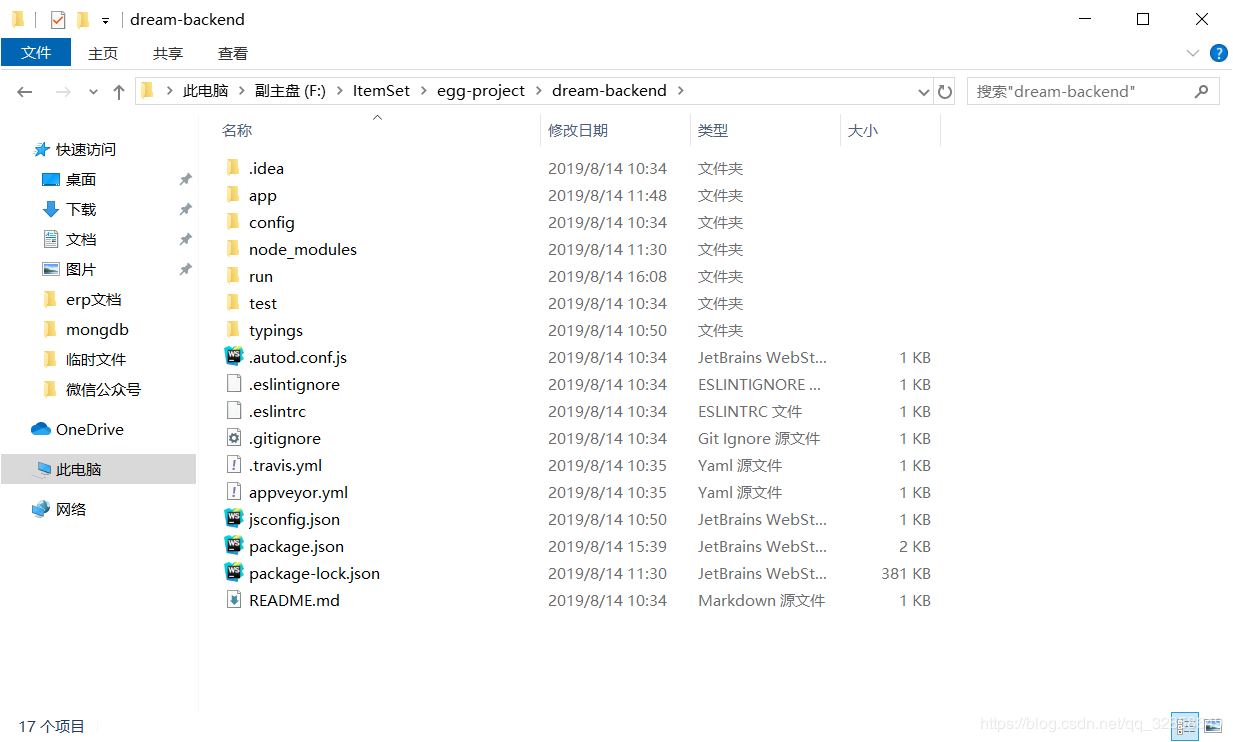Click the search magnifier icon

(x=1202, y=91)
